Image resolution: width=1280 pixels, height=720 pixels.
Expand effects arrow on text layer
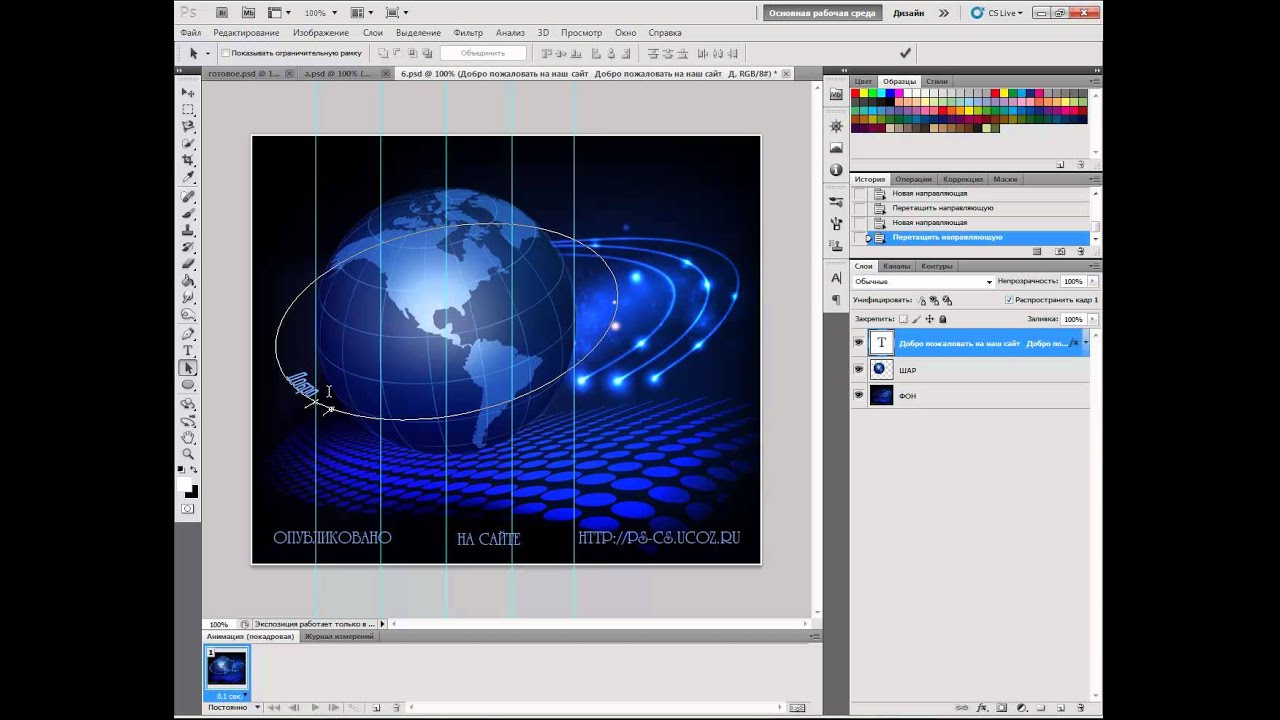click(1086, 343)
